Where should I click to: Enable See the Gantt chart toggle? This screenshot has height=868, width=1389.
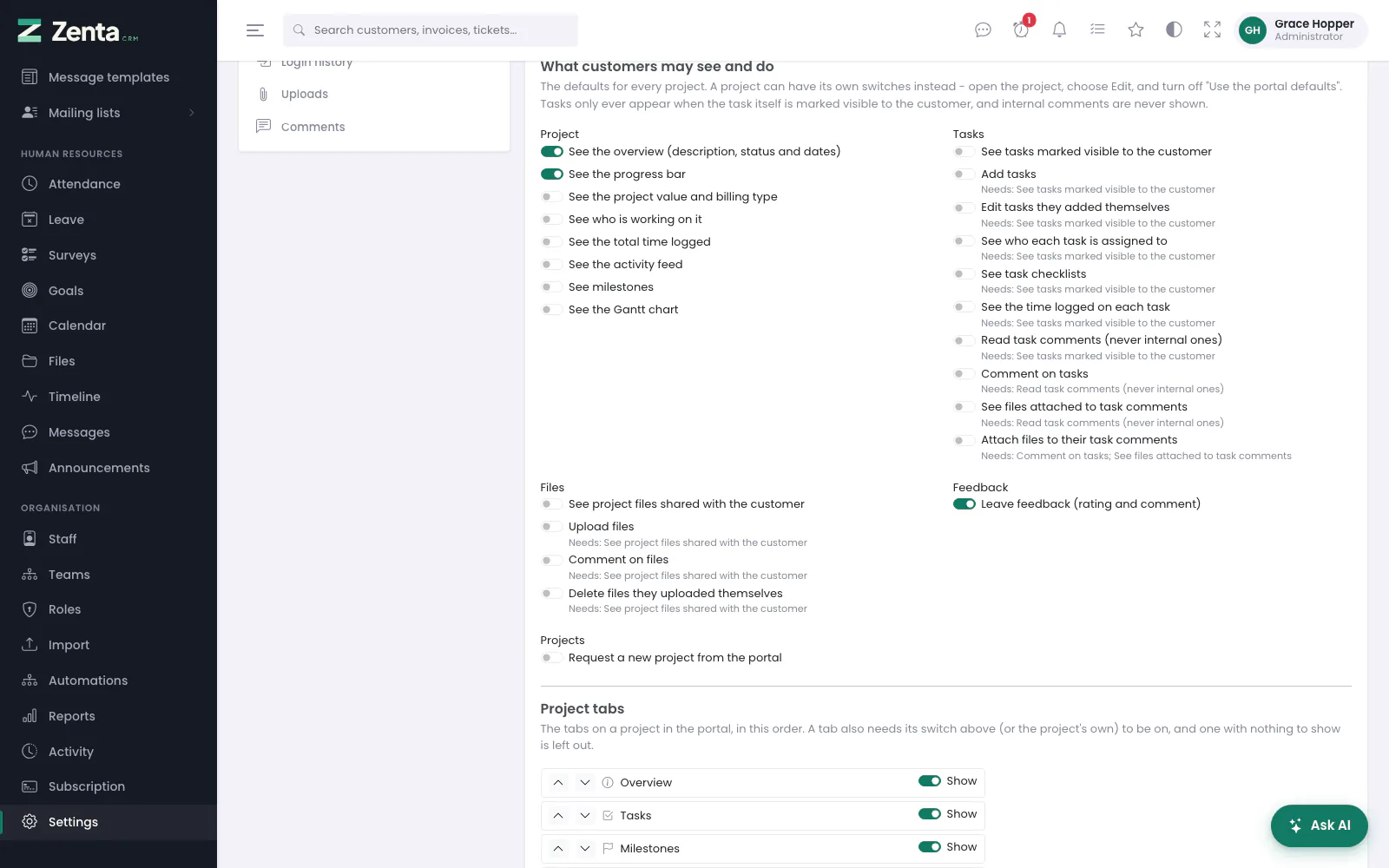tap(552, 310)
